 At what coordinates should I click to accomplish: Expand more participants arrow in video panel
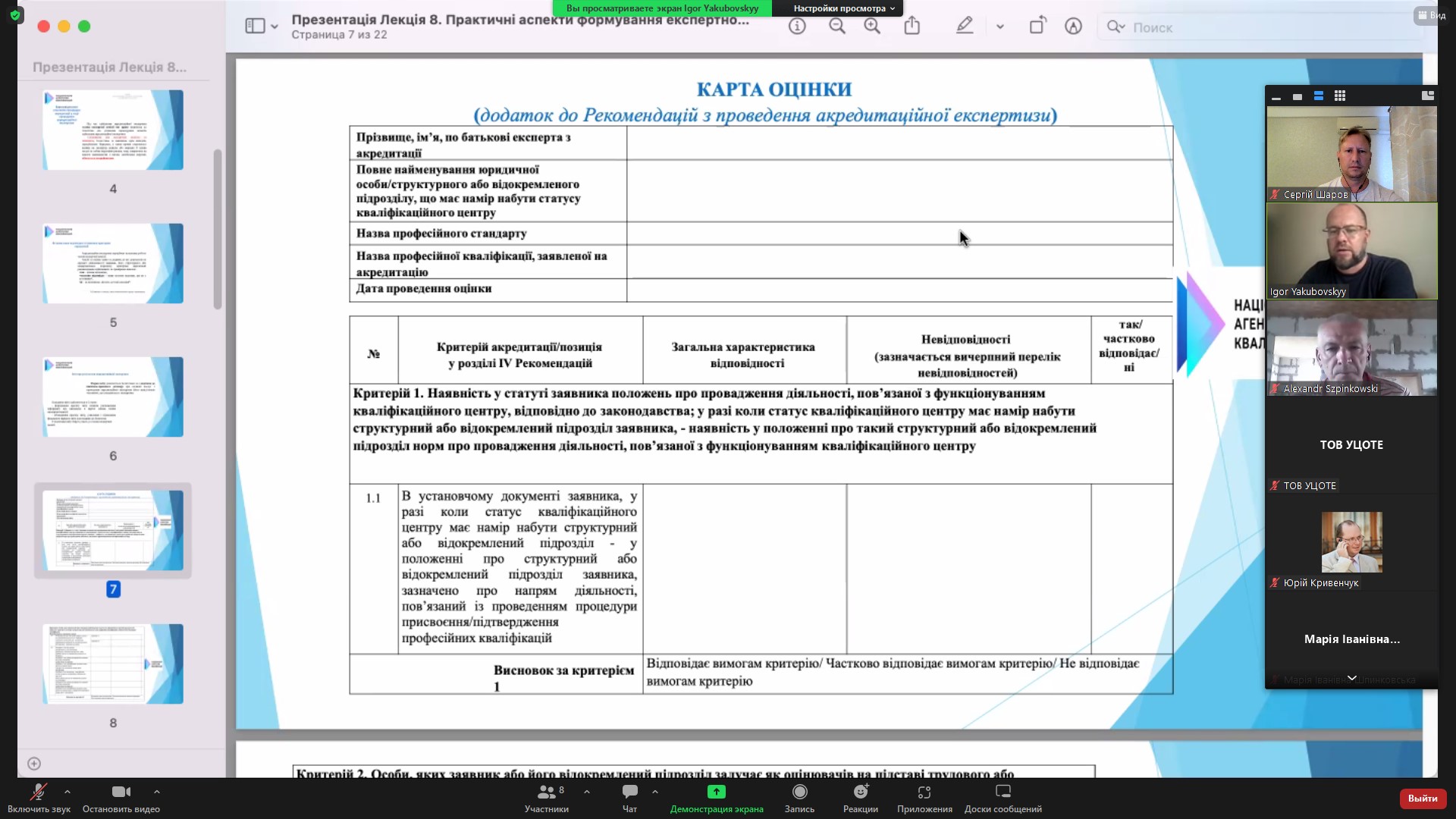pyautogui.click(x=1352, y=678)
